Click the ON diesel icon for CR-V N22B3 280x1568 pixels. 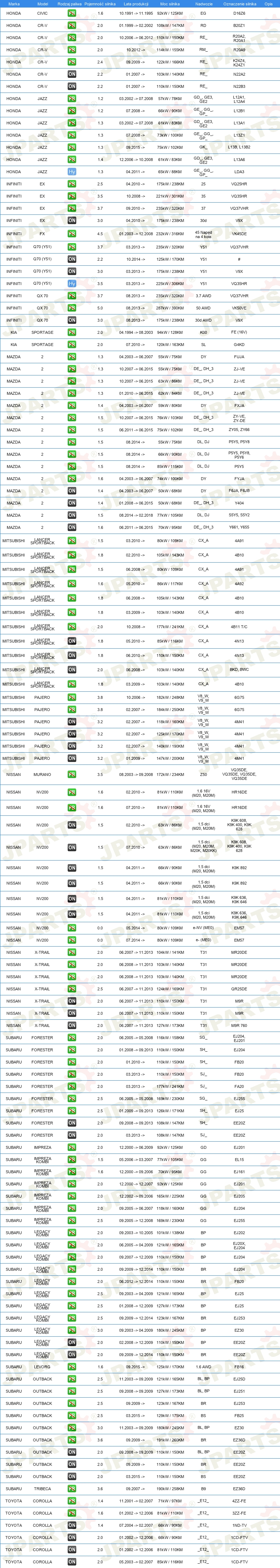click(x=72, y=86)
